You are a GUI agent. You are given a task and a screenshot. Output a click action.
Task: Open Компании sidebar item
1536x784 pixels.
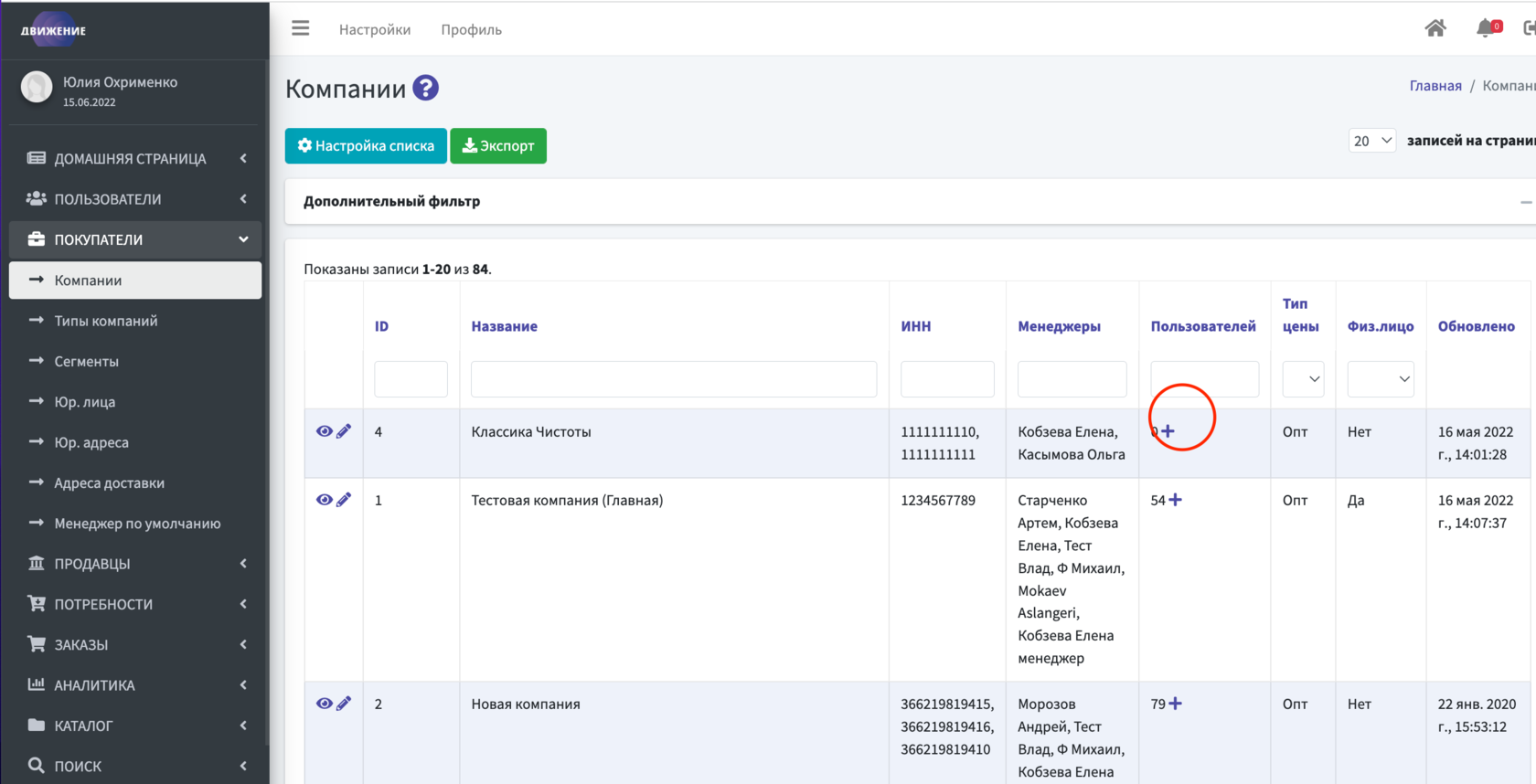(x=135, y=281)
